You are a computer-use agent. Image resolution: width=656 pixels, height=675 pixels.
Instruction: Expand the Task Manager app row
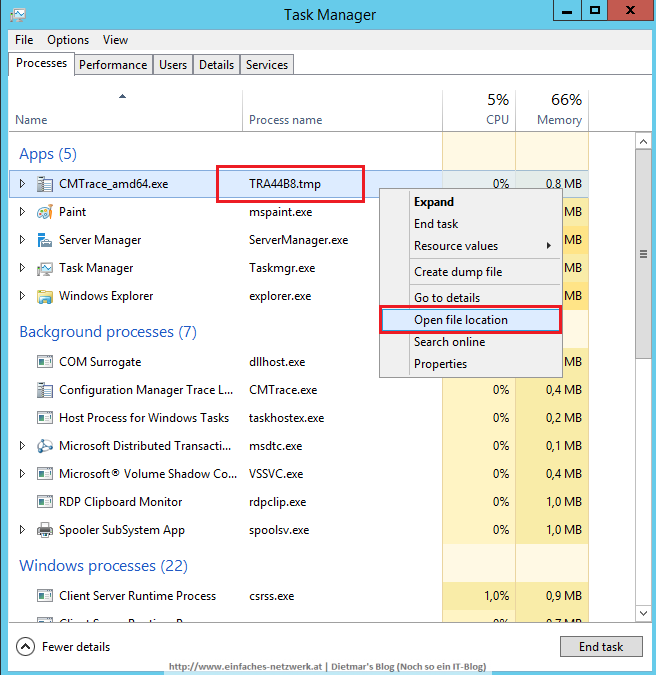[x=22, y=268]
